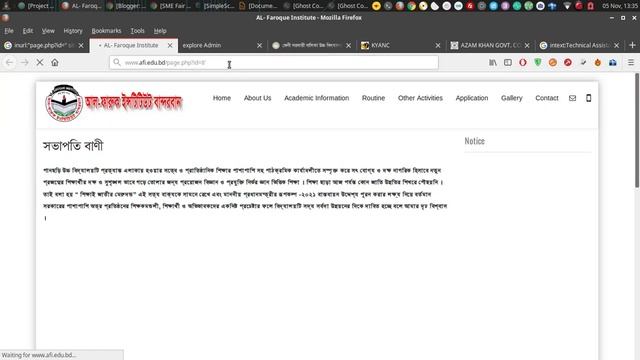This screenshot has height=360, width=640.
Task: Open the Firefox home page icon
Action: 55,62
